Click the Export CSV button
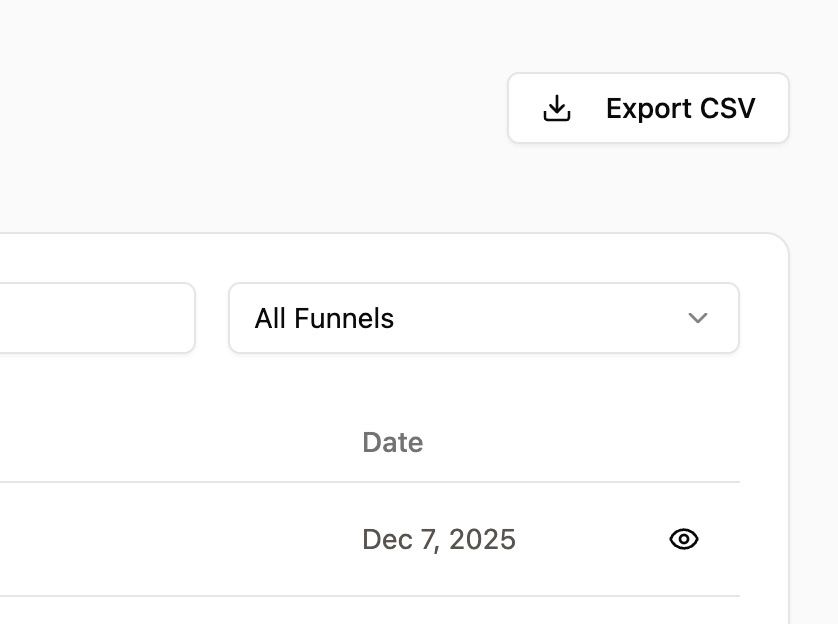Viewport: 838px width, 624px height. 648,108
